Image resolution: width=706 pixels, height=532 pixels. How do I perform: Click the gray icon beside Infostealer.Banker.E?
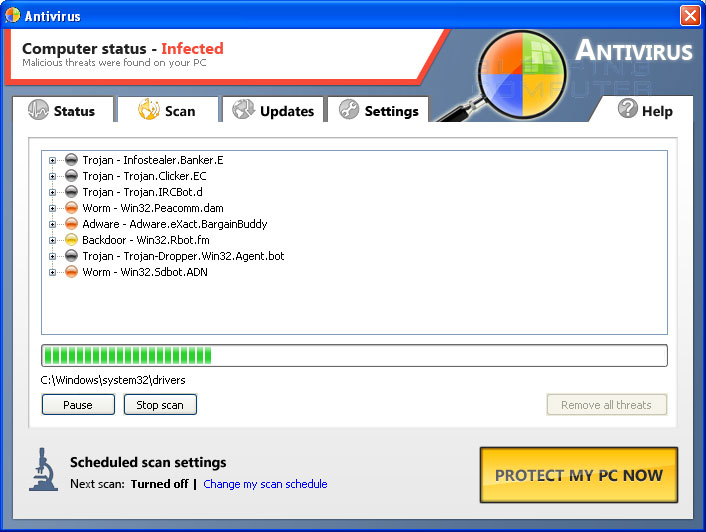pos(71,160)
